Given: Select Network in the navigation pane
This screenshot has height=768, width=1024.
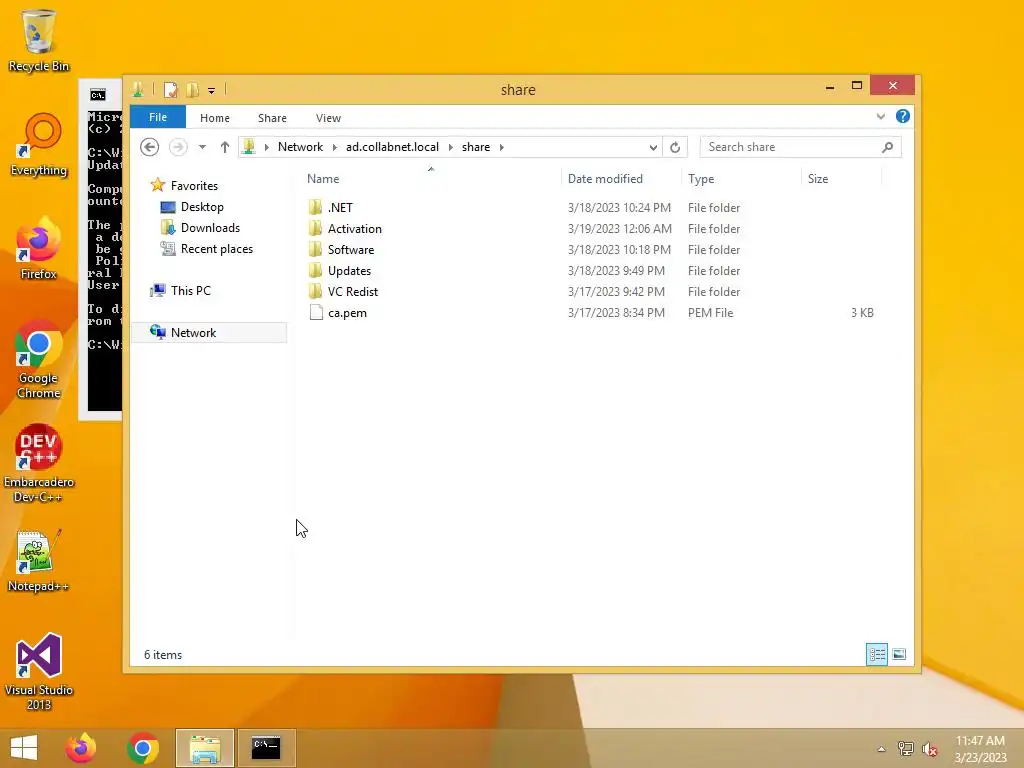Looking at the screenshot, I should point(209,332).
